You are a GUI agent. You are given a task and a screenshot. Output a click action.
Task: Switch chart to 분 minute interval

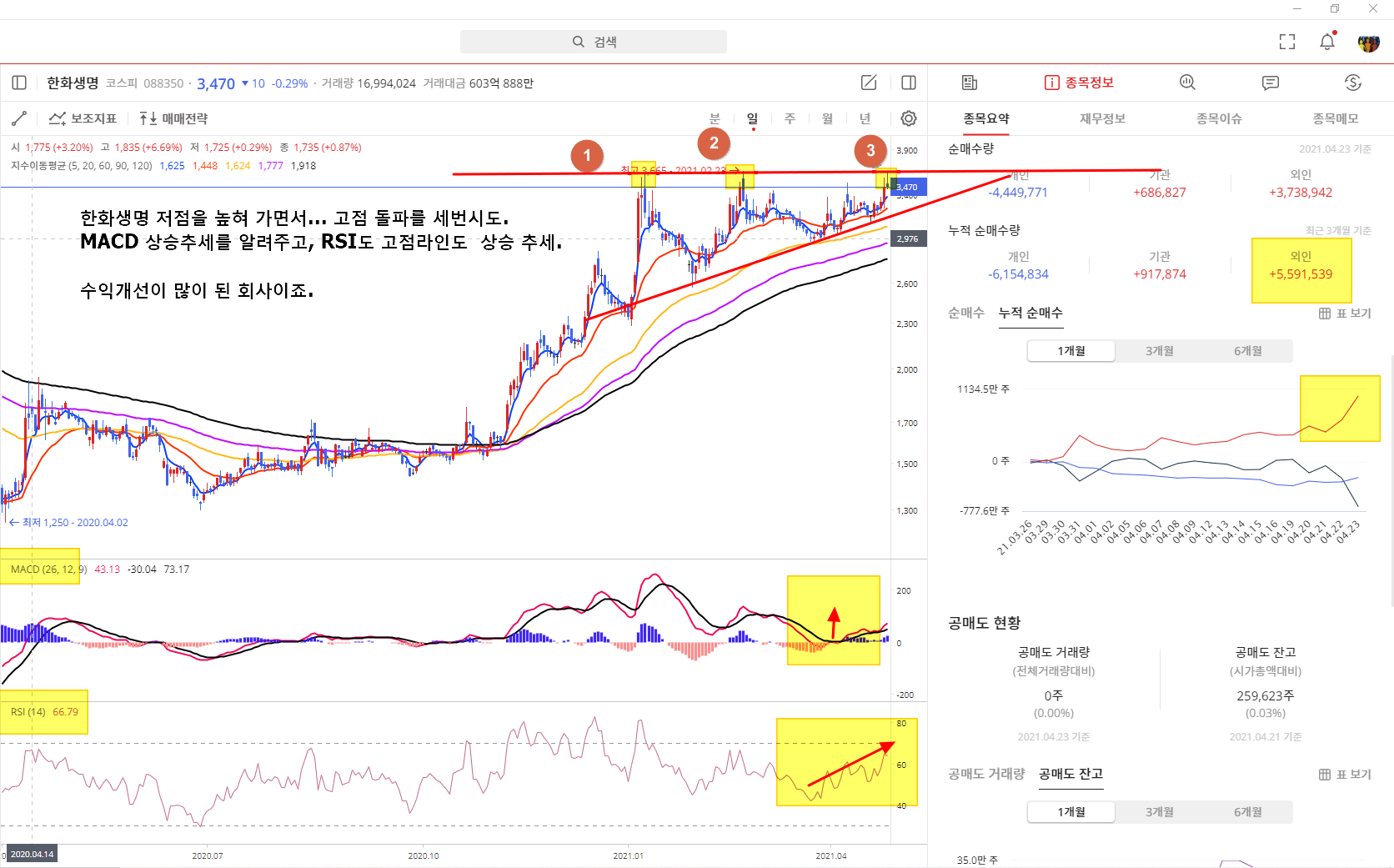(x=715, y=118)
